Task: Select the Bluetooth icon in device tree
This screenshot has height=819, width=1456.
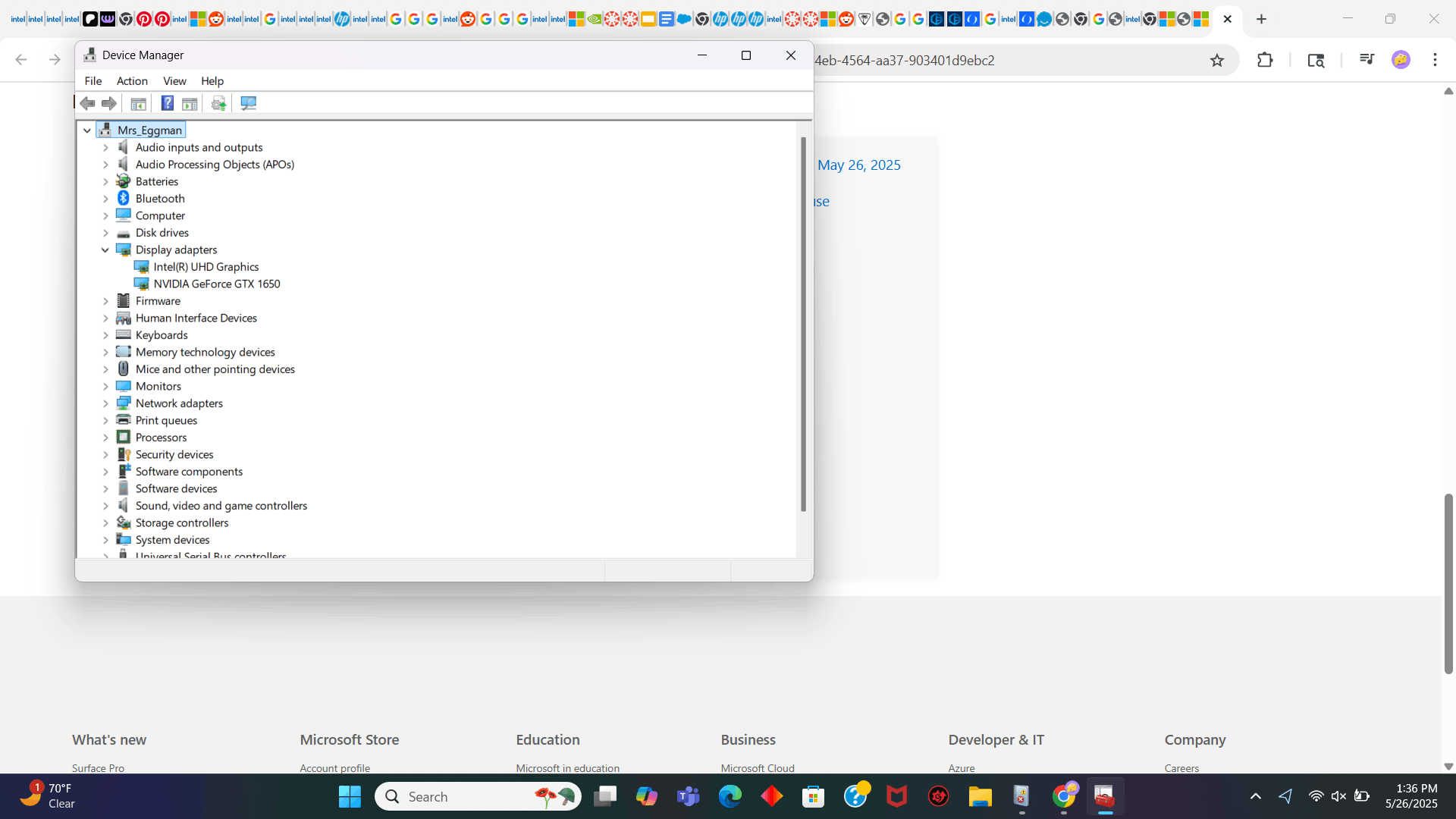Action: tap(124, 198)
